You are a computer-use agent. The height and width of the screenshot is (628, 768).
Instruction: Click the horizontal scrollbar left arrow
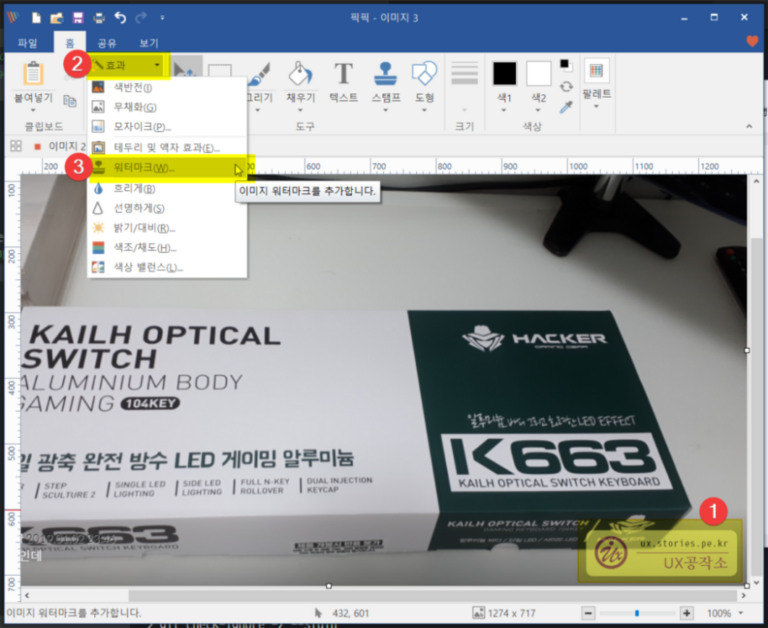[27, 595]
